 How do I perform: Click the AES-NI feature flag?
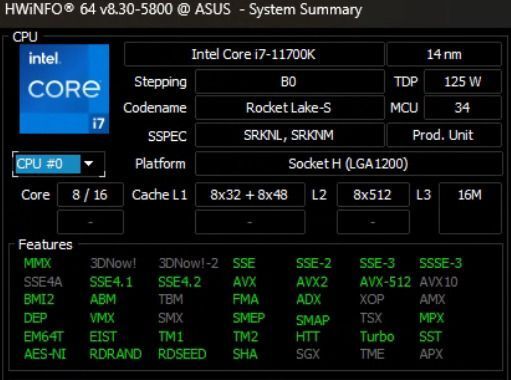click(x=45, y=354)
